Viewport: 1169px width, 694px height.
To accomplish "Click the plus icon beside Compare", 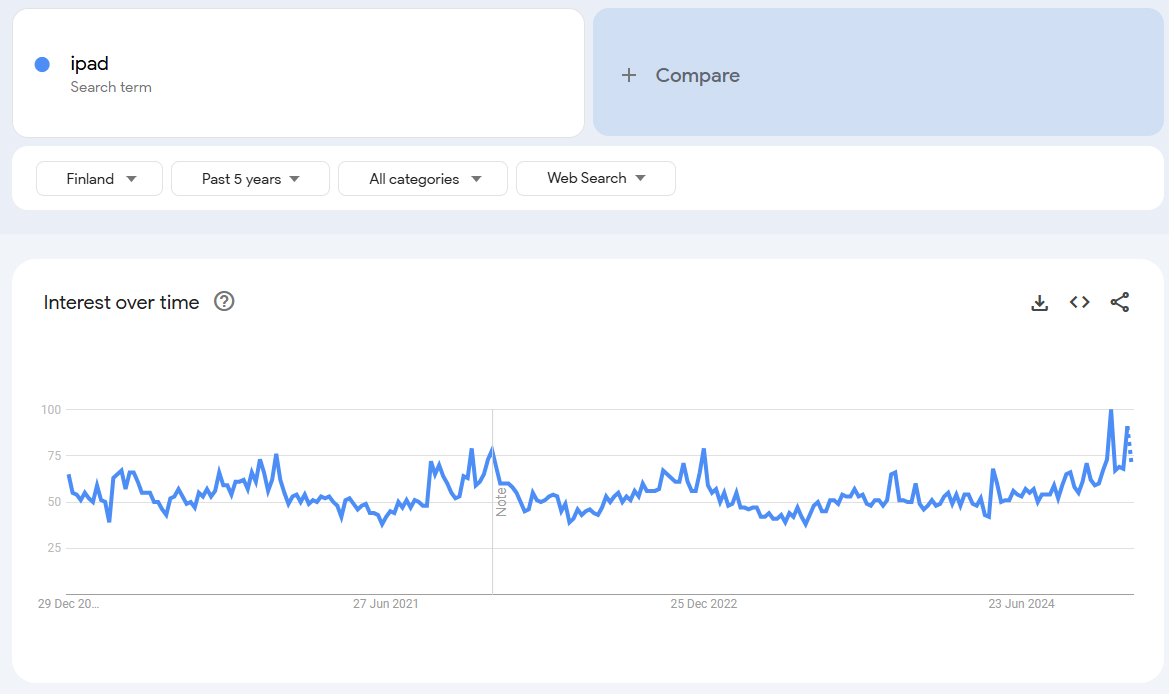I will pos(628,76).
